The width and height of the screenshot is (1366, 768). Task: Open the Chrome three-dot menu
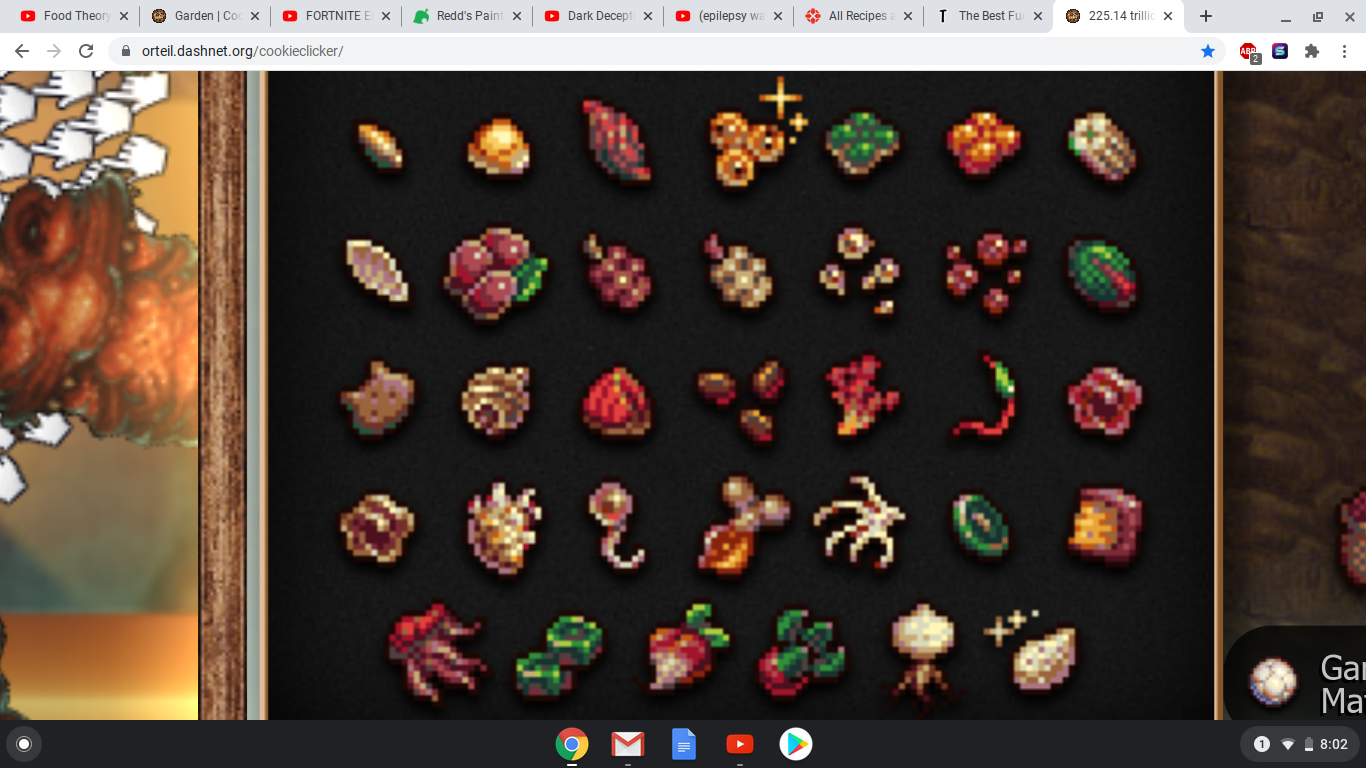[x=1343, y=50]
